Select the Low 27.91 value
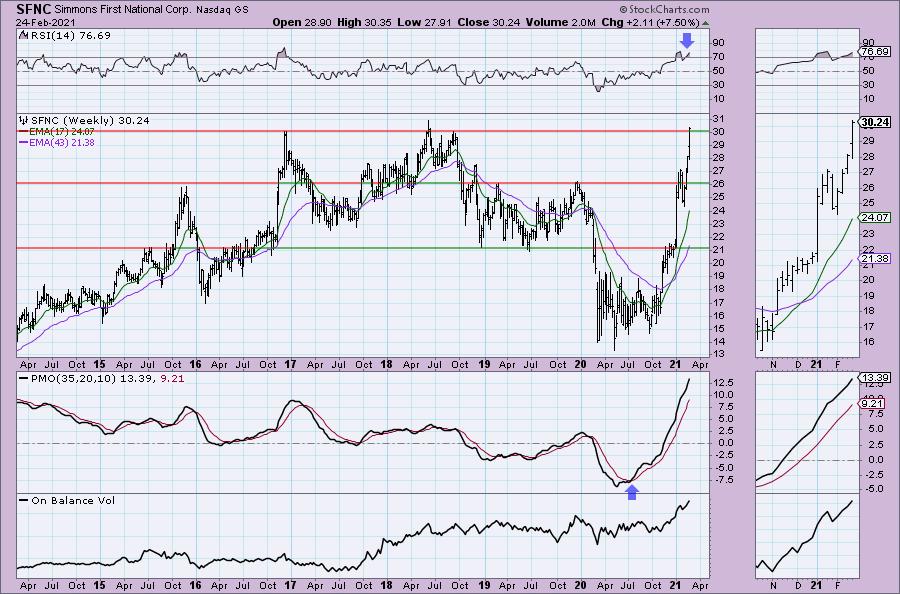 [424, 22]
